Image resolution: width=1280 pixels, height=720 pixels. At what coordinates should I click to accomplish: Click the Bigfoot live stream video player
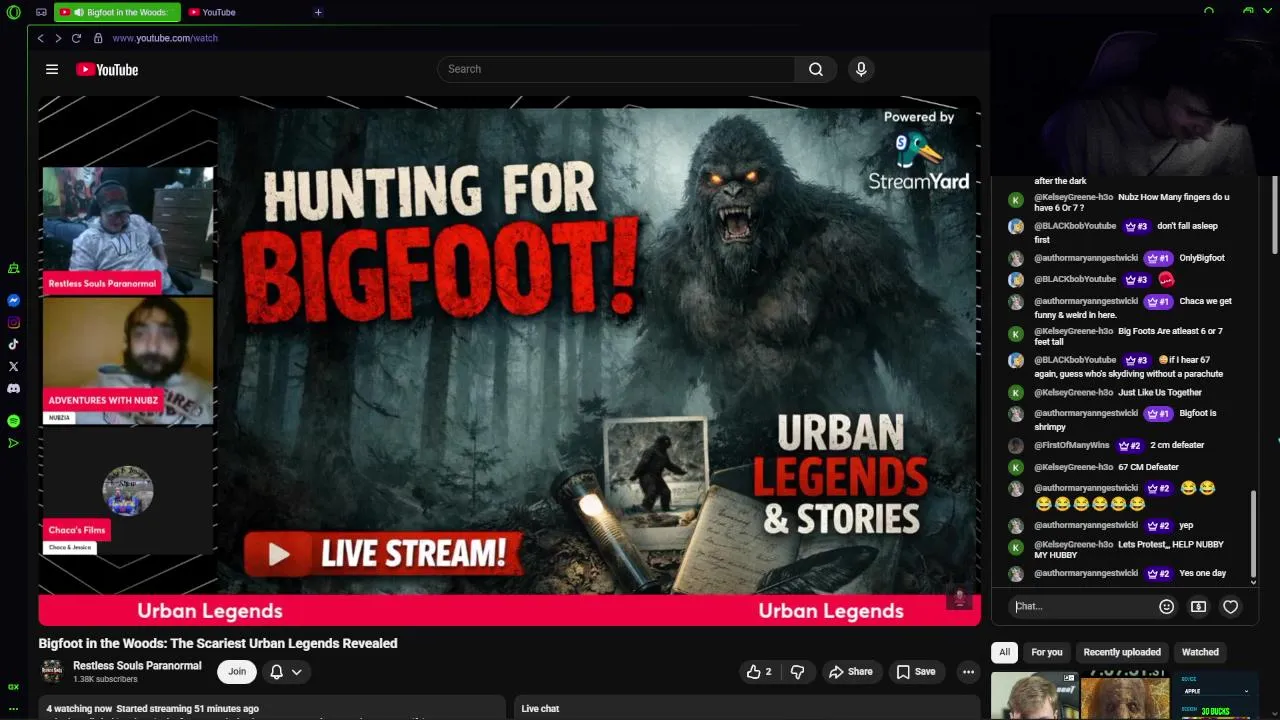(509, 361)
